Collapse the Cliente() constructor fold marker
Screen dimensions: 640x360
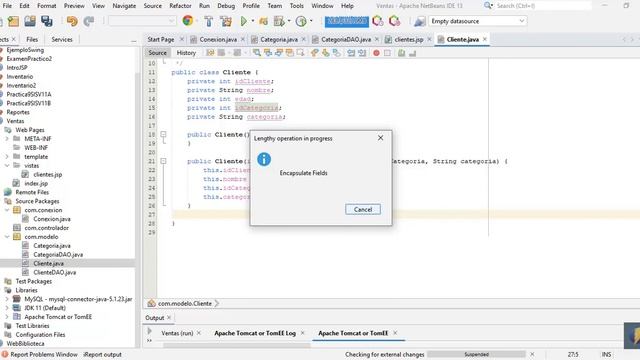coord(163,134)
